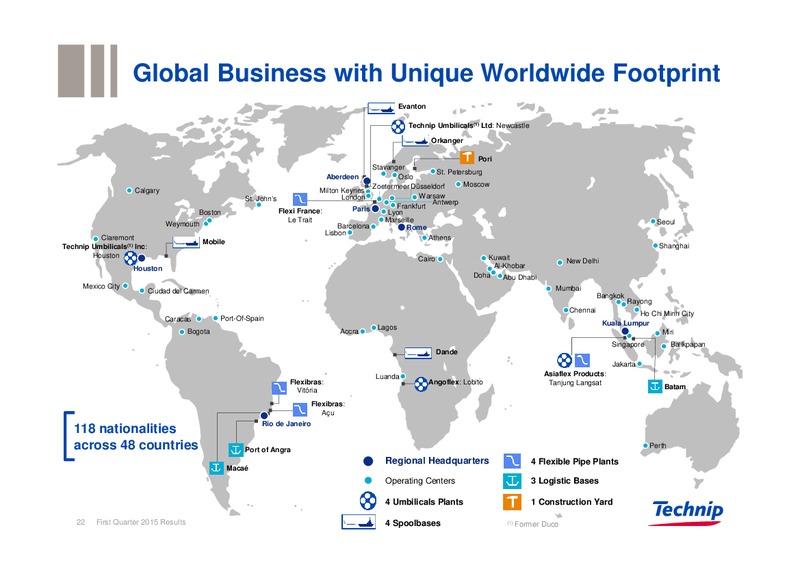Click the 'Chennai' city label

[x=582, y=310]
